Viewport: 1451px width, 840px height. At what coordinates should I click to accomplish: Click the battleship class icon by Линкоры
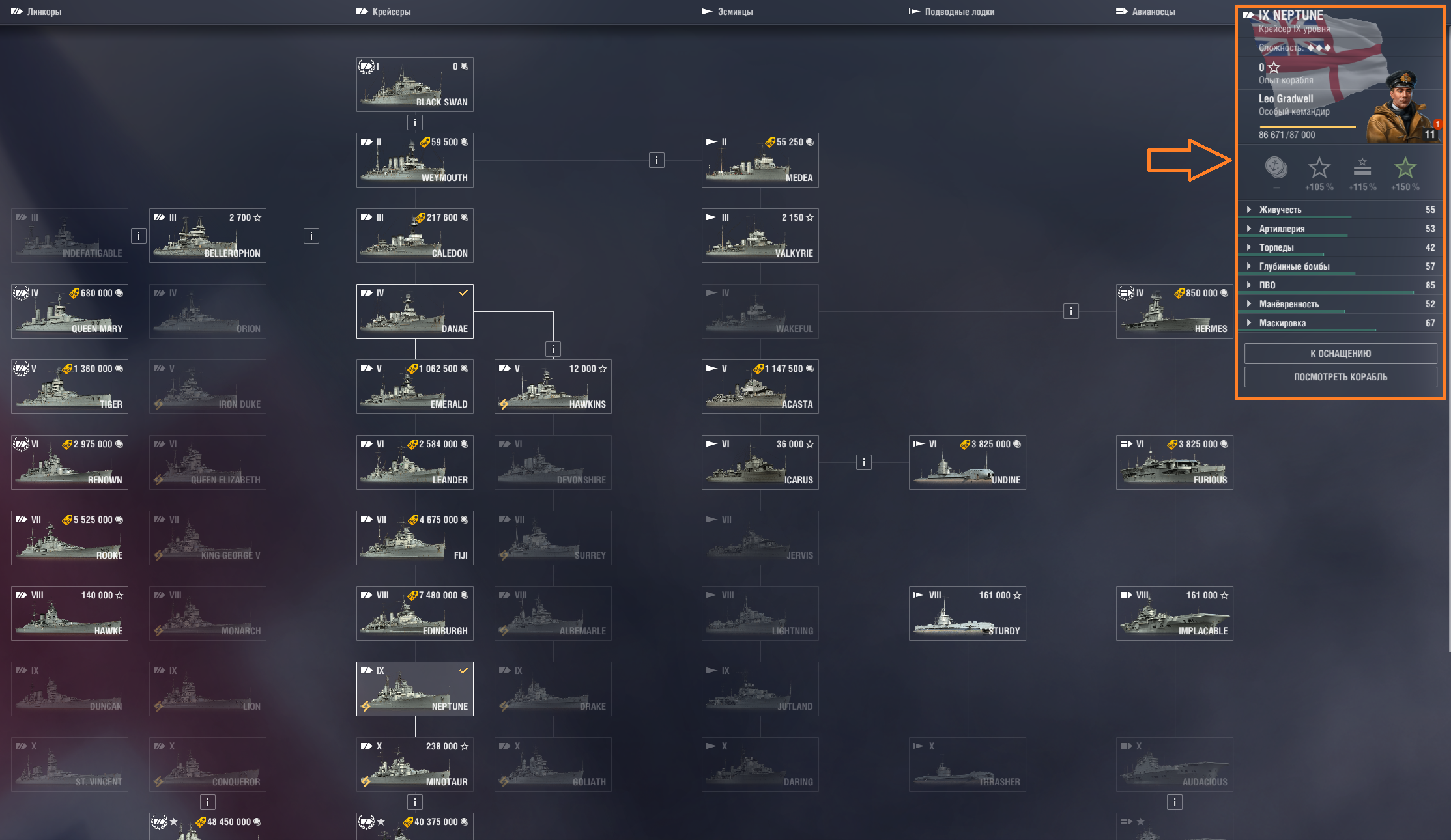[x=16, y=12]
